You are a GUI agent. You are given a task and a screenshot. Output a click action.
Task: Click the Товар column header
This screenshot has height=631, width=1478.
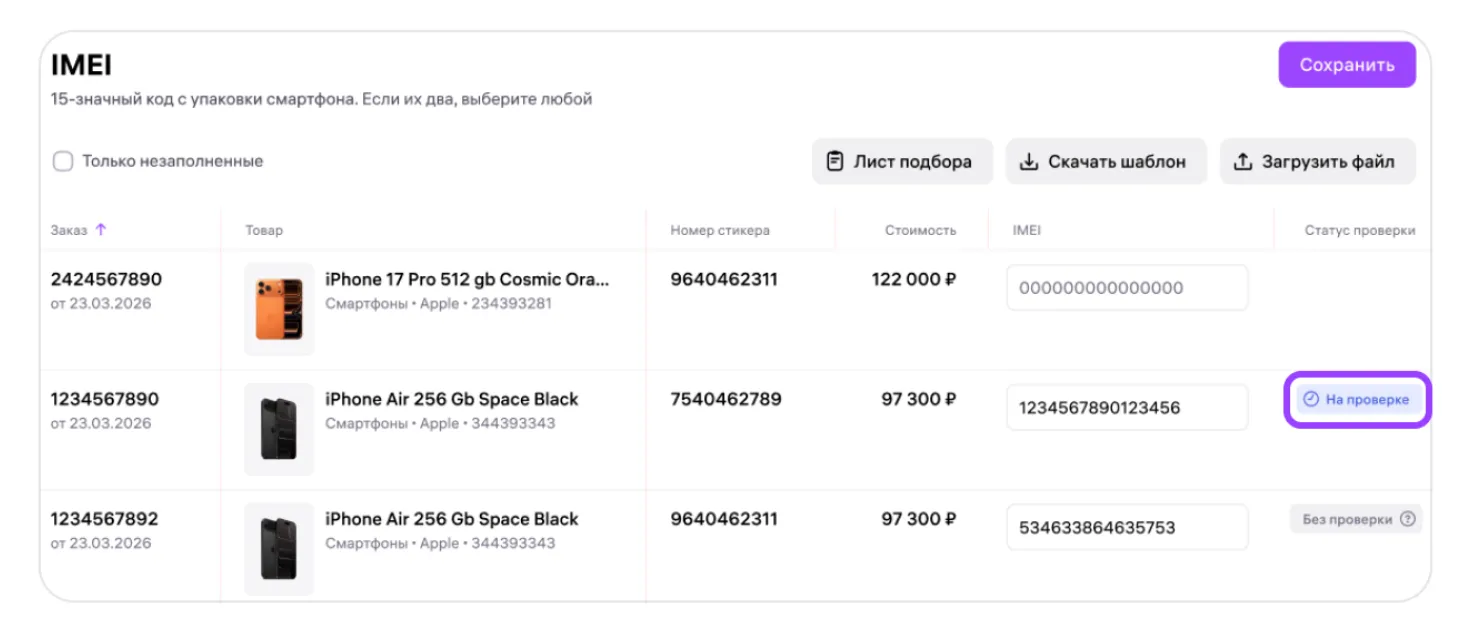click(264, 230)
